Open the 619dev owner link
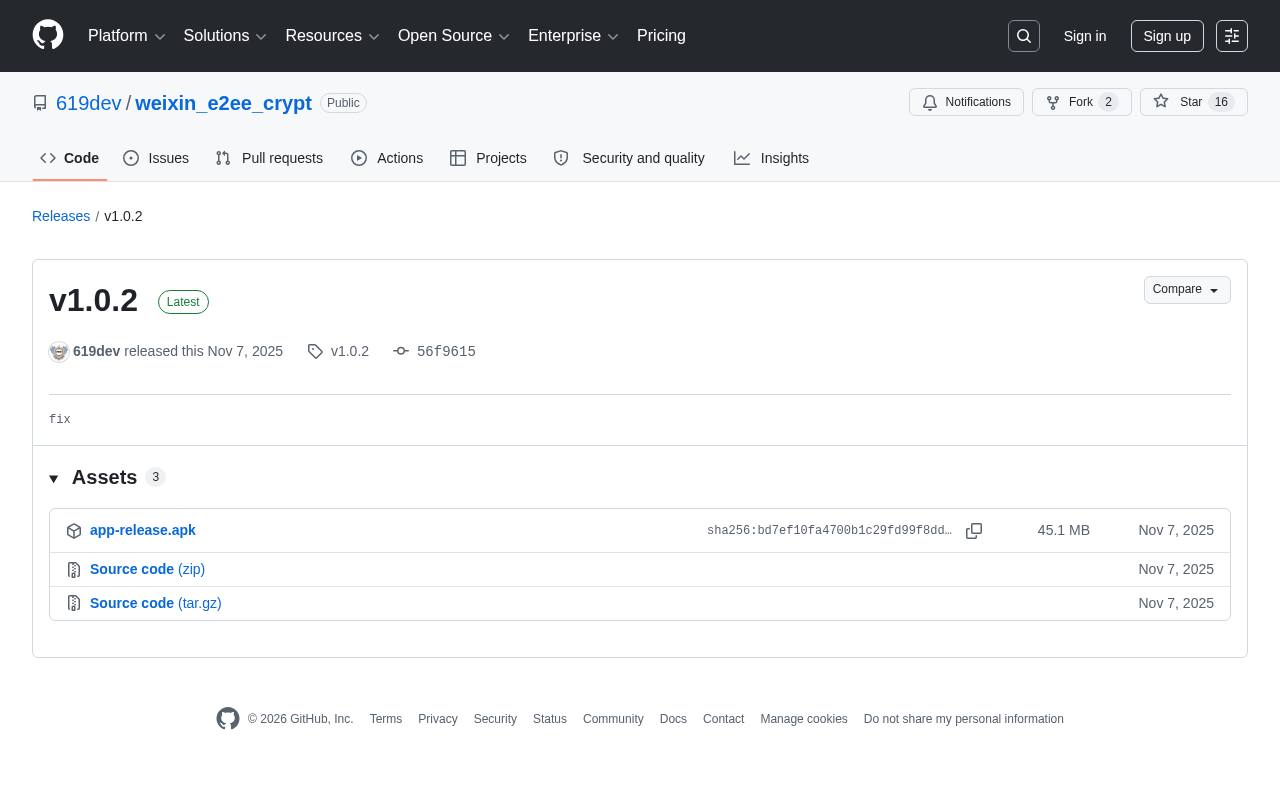This screenshot has width=1280, height=800. coord(89,103)
